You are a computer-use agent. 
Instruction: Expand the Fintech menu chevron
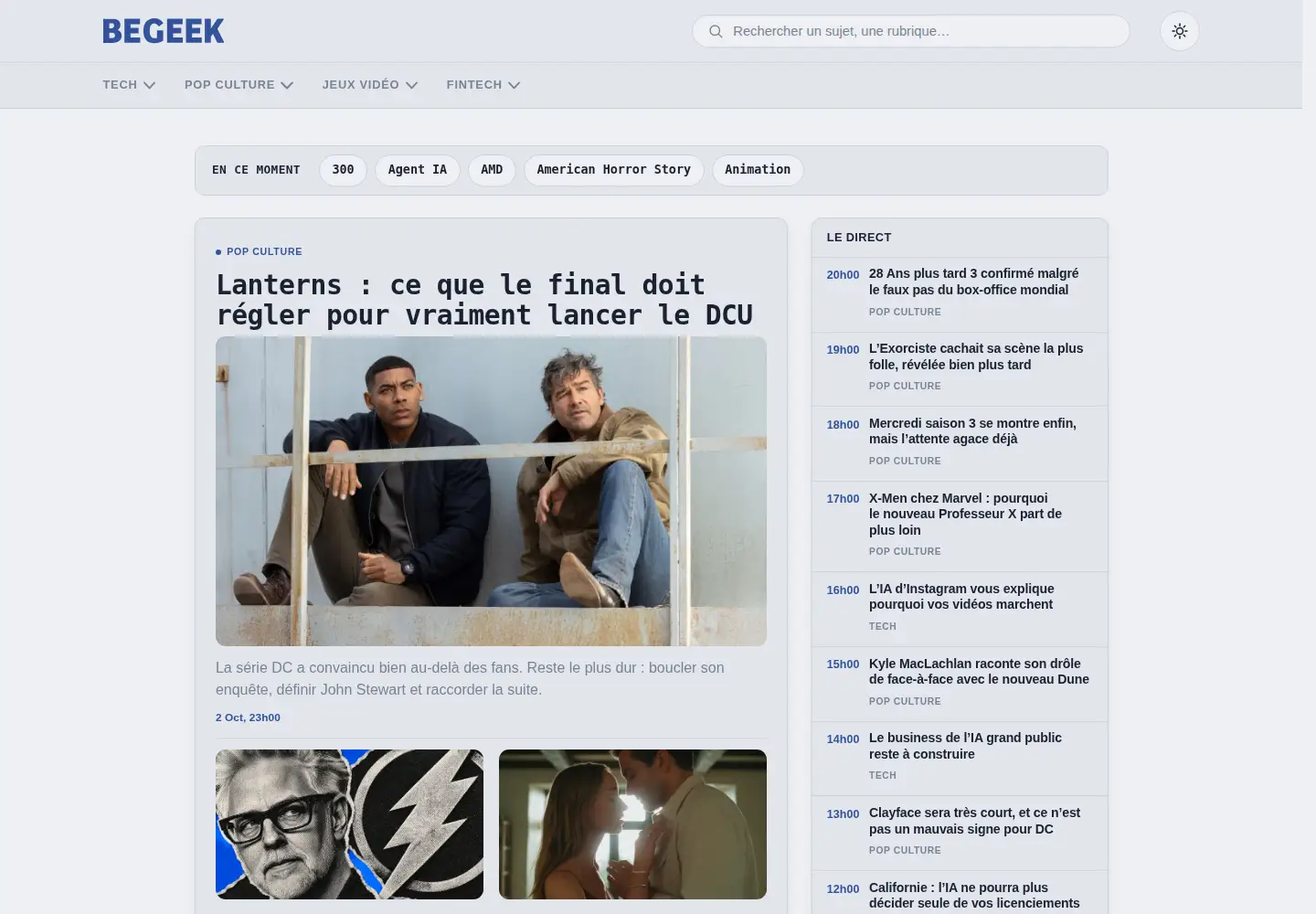point(514,85)
